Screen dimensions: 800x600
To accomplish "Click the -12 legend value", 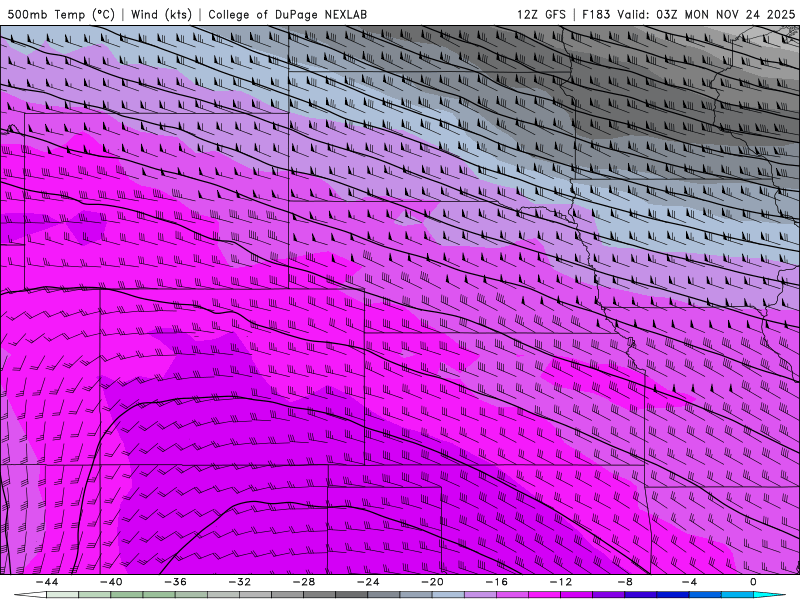I will click(561, 582).
